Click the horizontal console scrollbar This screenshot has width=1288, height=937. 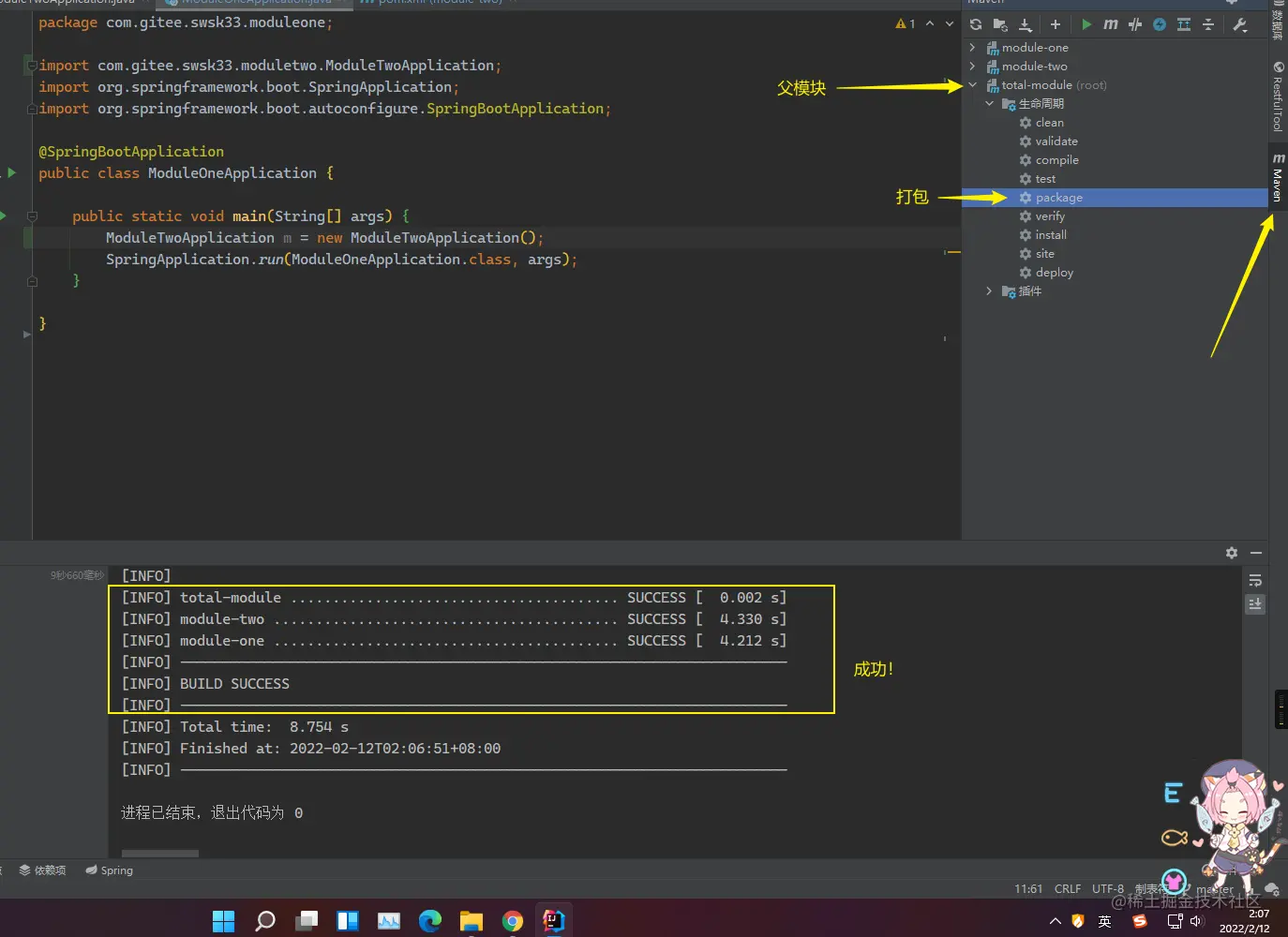click(160, 854)
